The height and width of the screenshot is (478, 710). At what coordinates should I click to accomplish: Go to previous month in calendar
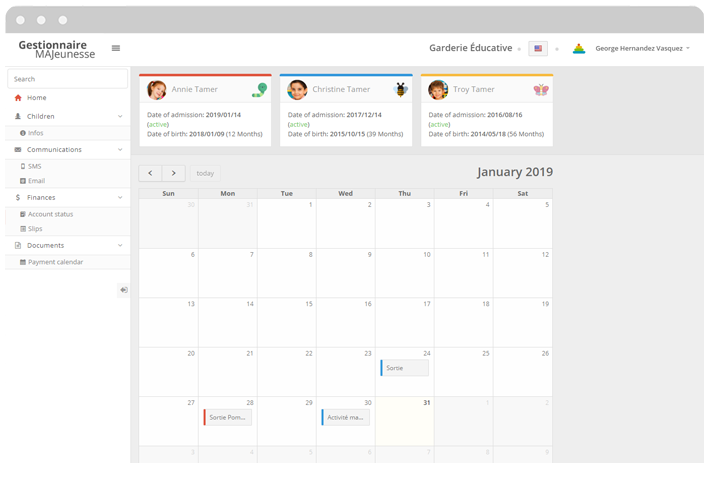(150, 173)
